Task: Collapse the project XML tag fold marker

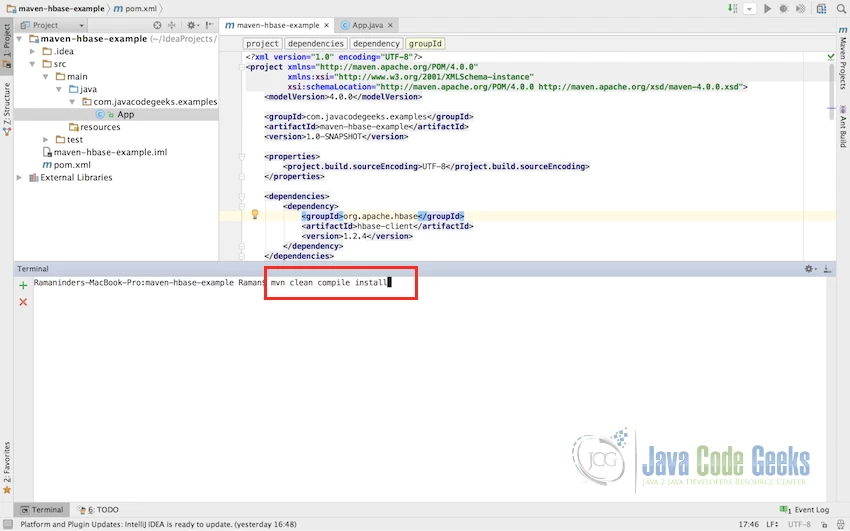Action: click(x=242, y=67)
